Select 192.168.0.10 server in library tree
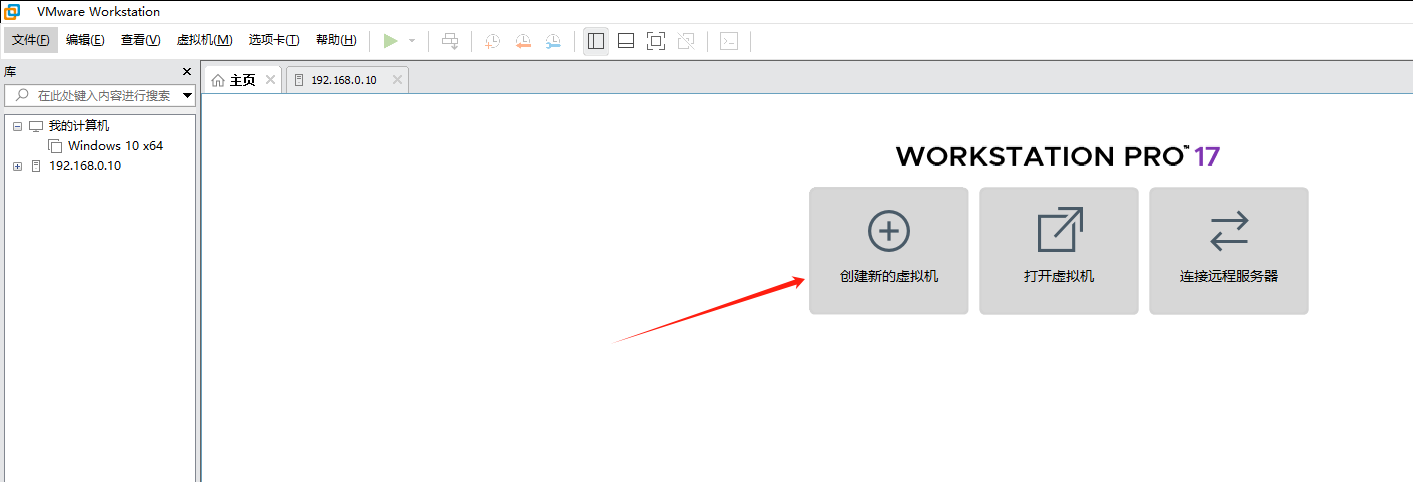1413x482 pixels. [85, 166]
